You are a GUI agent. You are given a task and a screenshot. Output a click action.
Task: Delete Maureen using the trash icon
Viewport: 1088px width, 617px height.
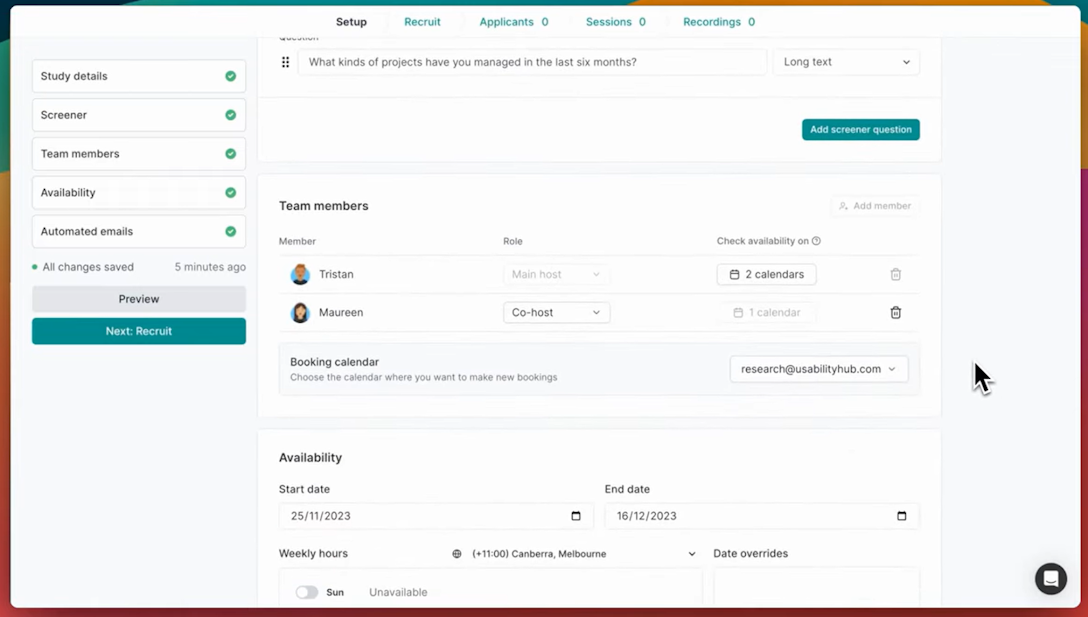coord(895,312)
